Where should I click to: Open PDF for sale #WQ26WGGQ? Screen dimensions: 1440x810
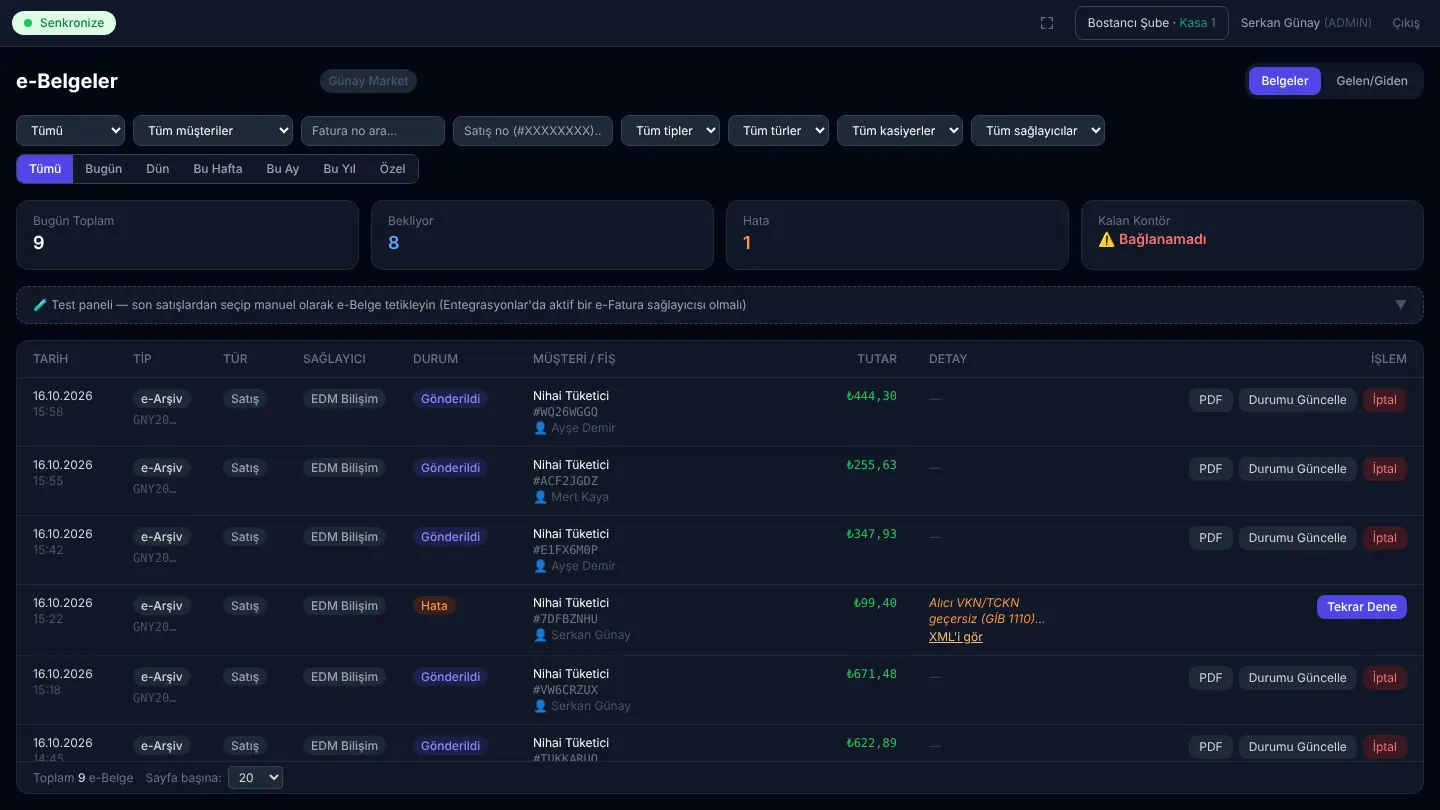(1211, 400)
